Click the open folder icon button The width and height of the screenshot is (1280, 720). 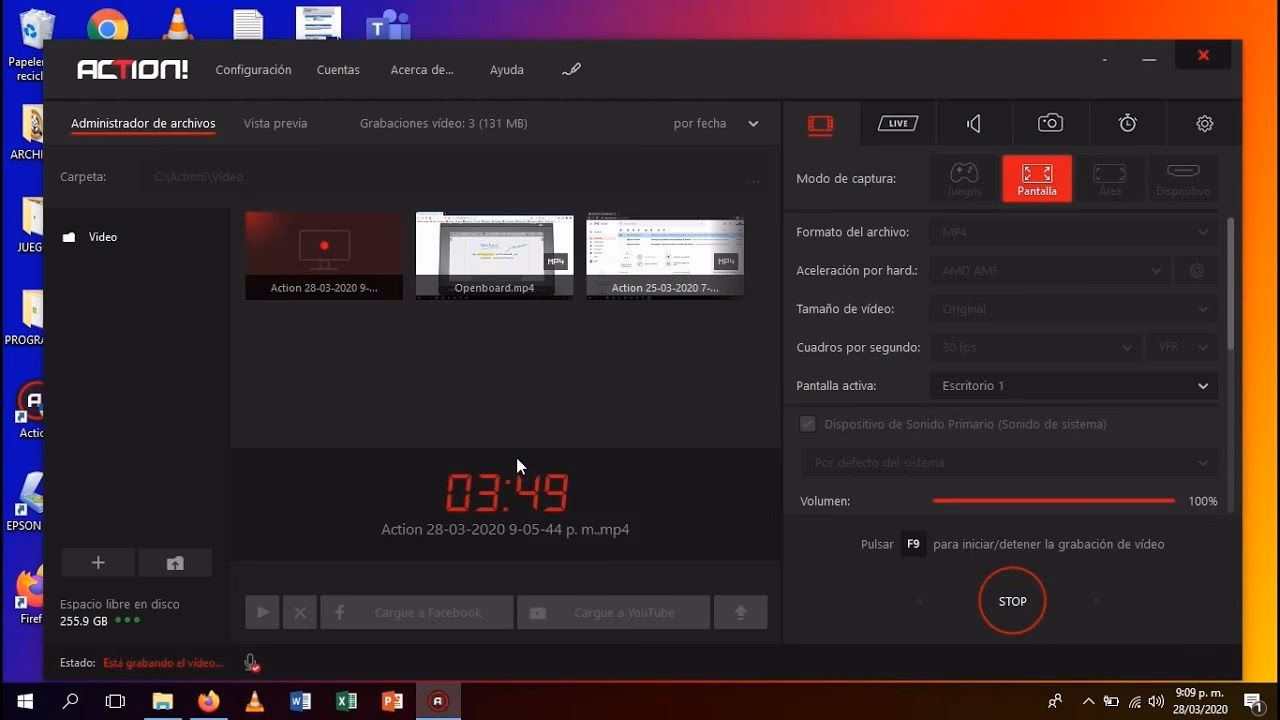tap(175, 563)
